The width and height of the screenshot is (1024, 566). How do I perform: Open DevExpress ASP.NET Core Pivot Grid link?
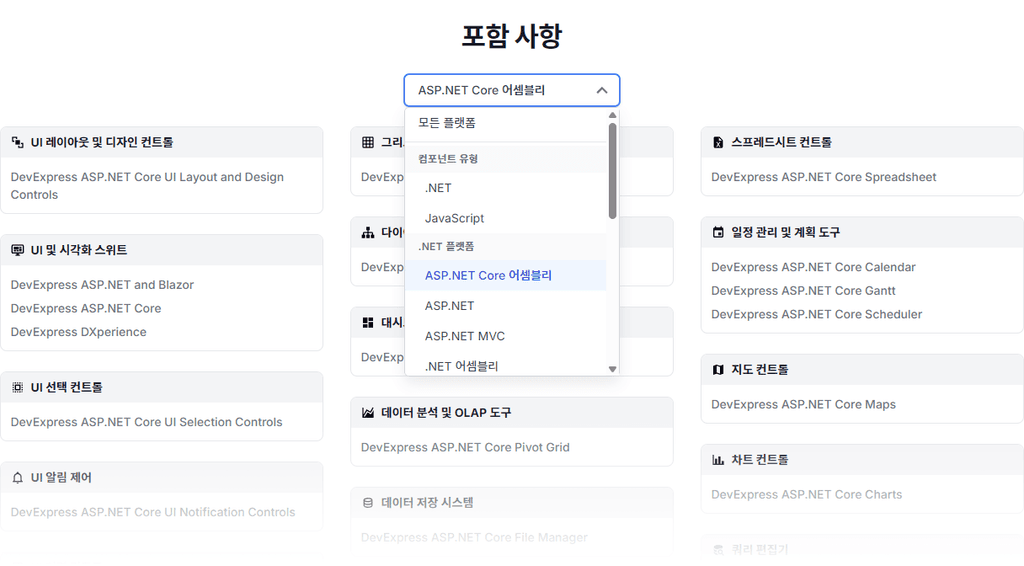tap(465, 447)
